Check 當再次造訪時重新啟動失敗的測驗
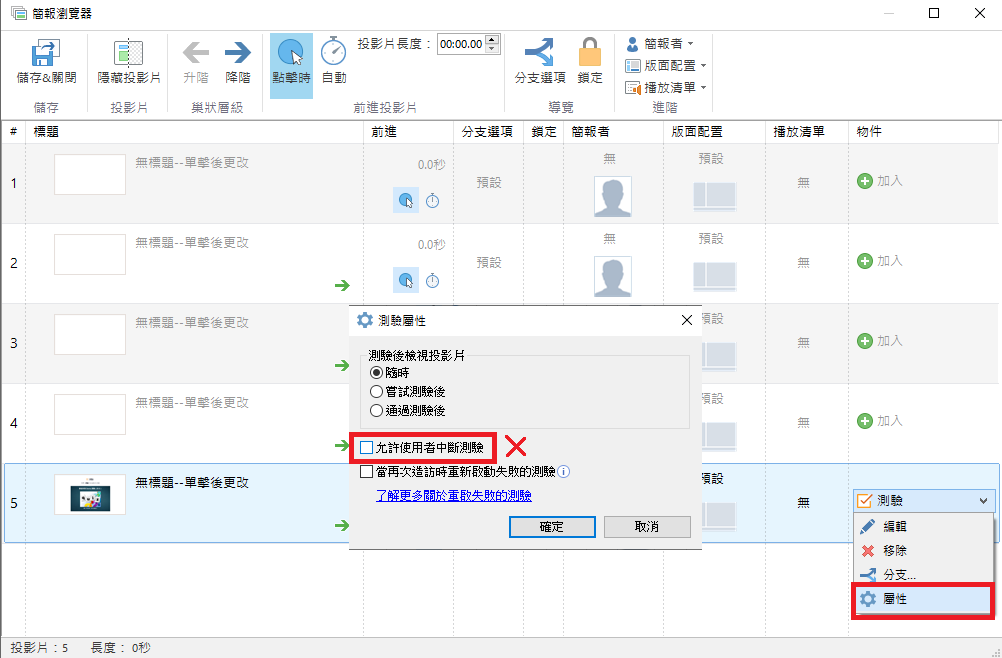The width and height of the screenshot is (1002, 658). pyautogui.click(x=366, y=472)
